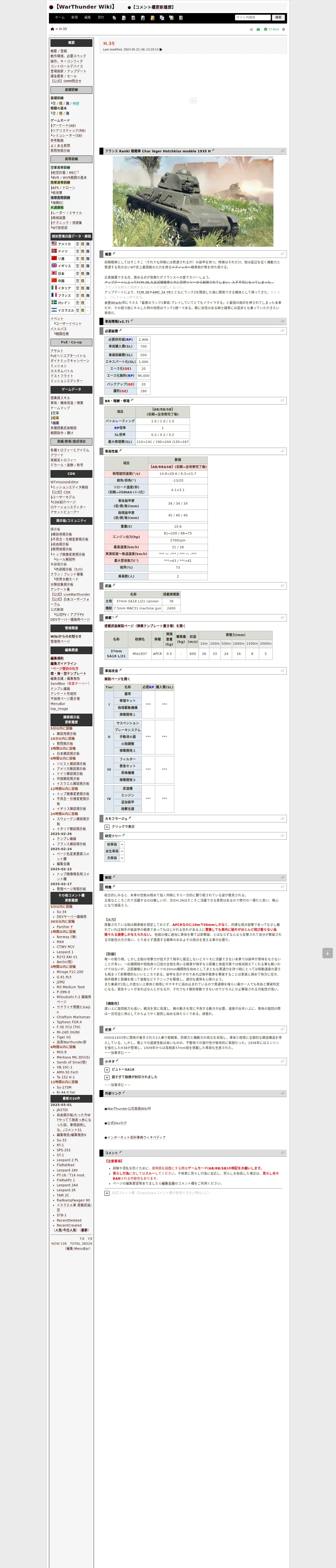Click the Swedish flag icon in the sidebar

pyautogui.click(x=54, y=303)
